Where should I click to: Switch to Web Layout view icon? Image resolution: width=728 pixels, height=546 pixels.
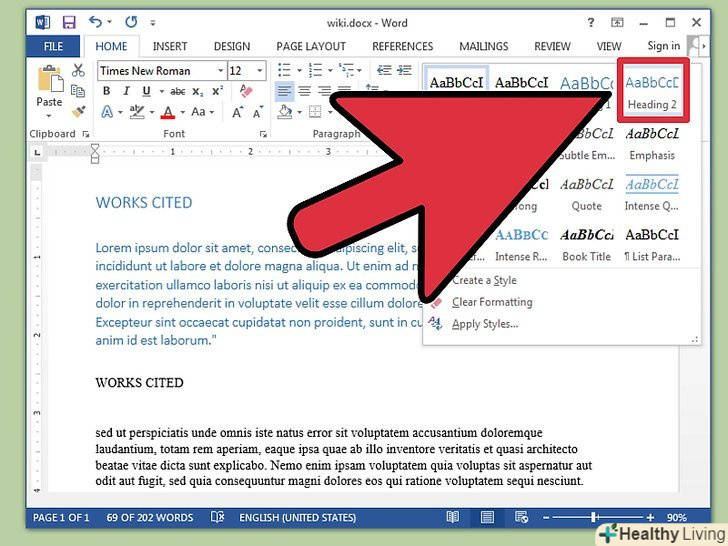(x=521, y=517)
